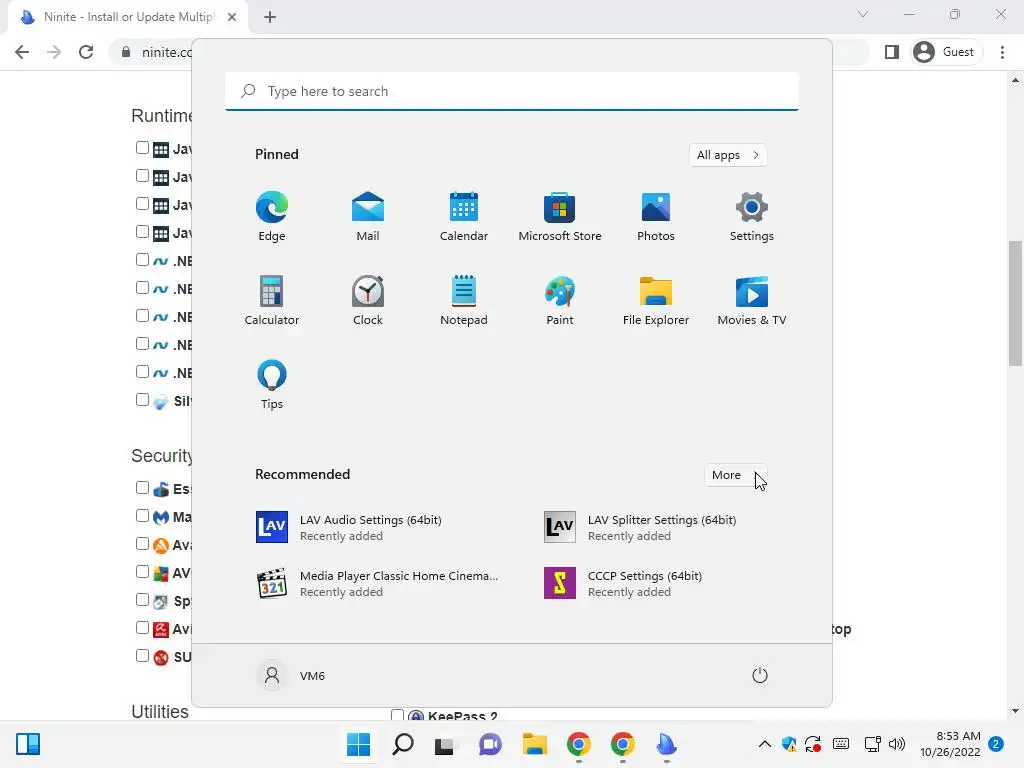The height and width of the screenshot is (768, 1024).
Task: Open the Tips app
Action: (272, 385)
